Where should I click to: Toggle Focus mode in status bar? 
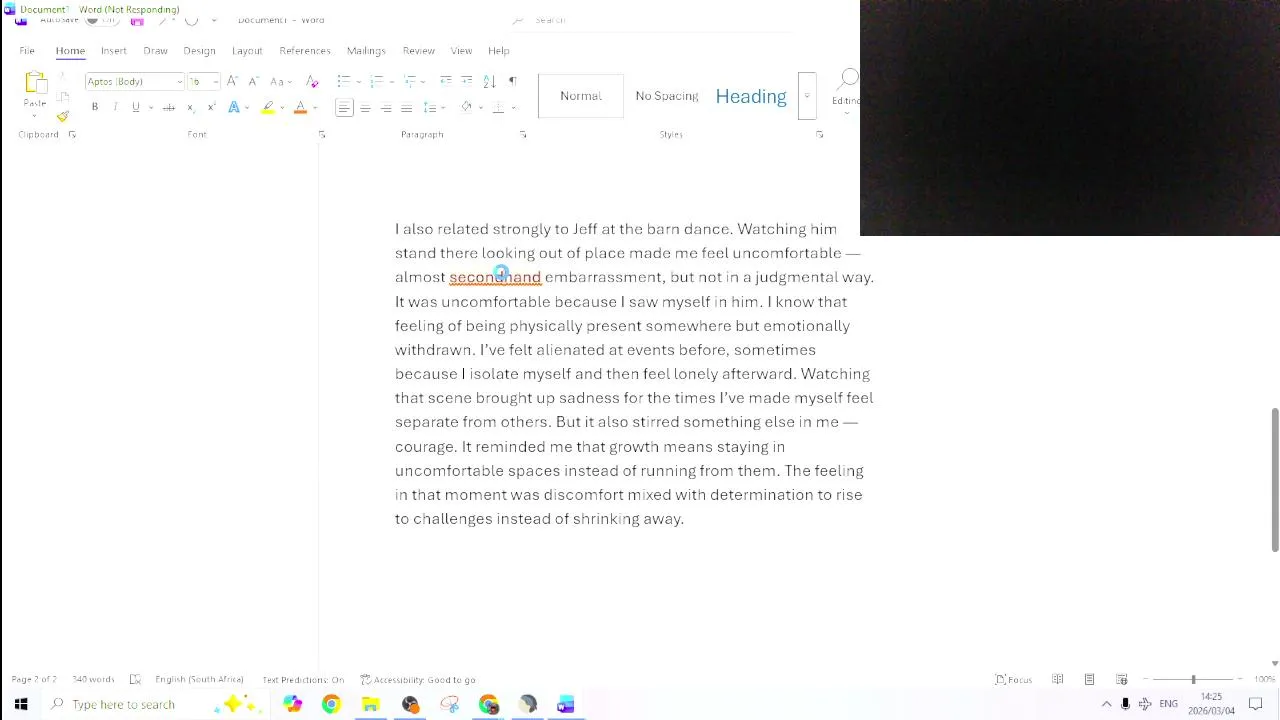coord(1014,680)
